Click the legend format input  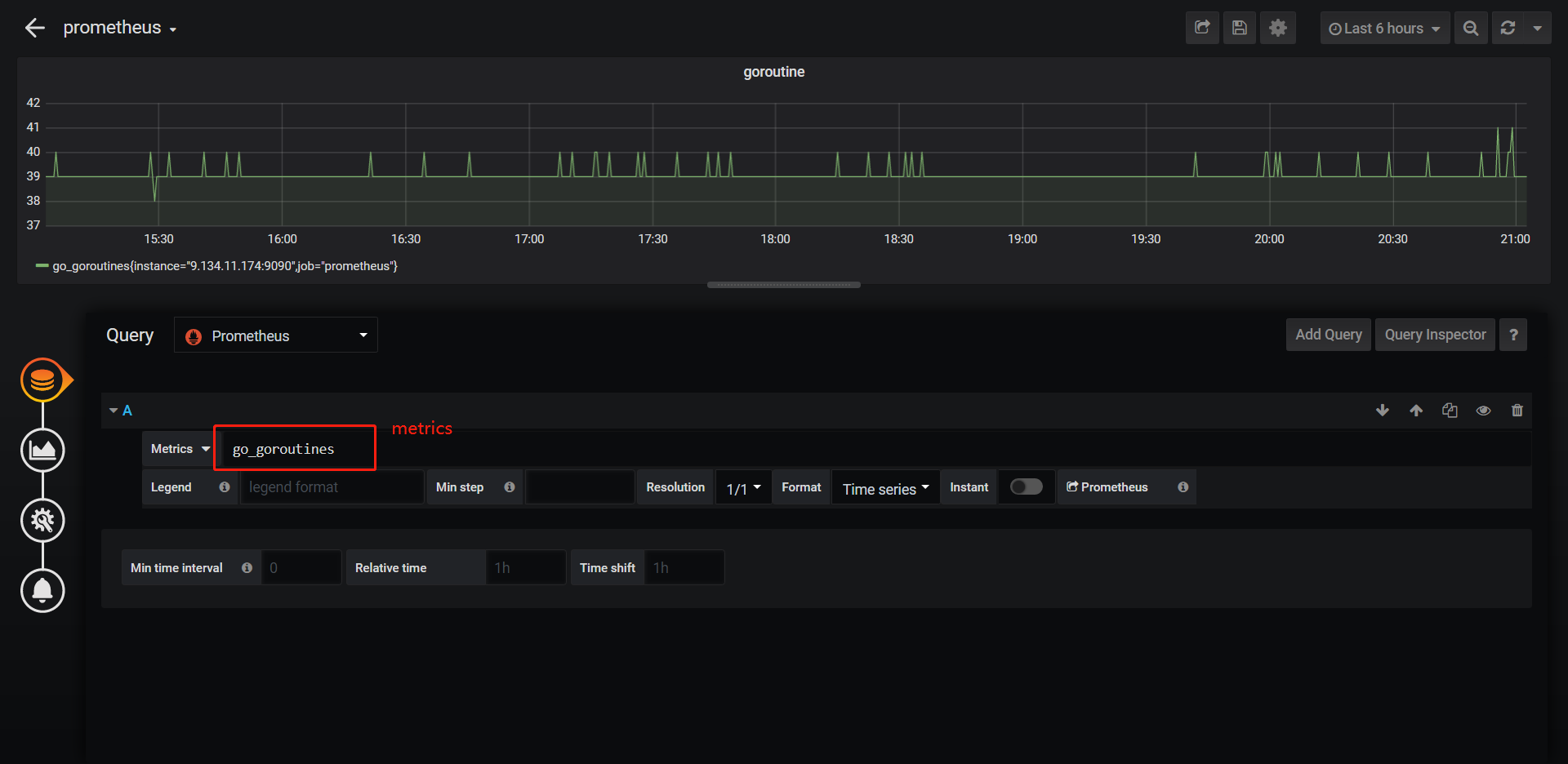tap(332, 487)
